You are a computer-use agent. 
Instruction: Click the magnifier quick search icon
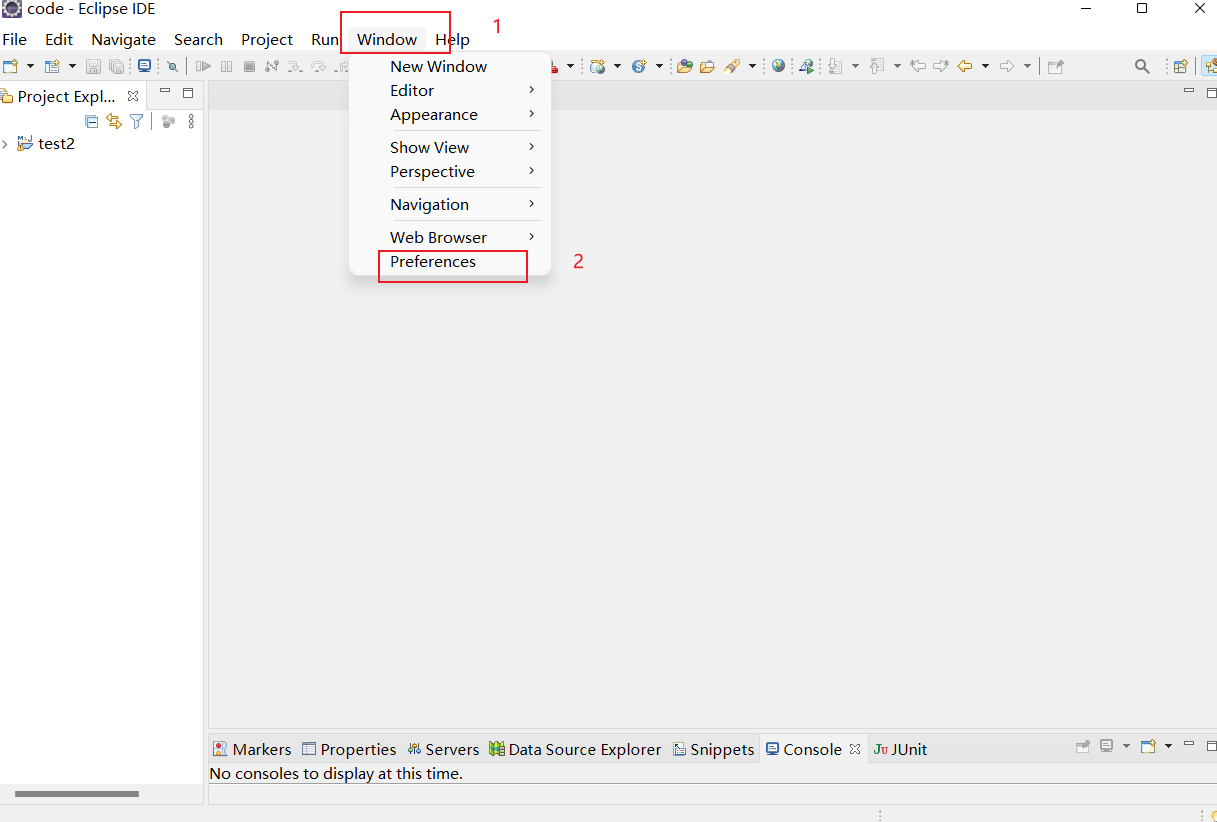pyautogui.click(x=1141, y=66)
